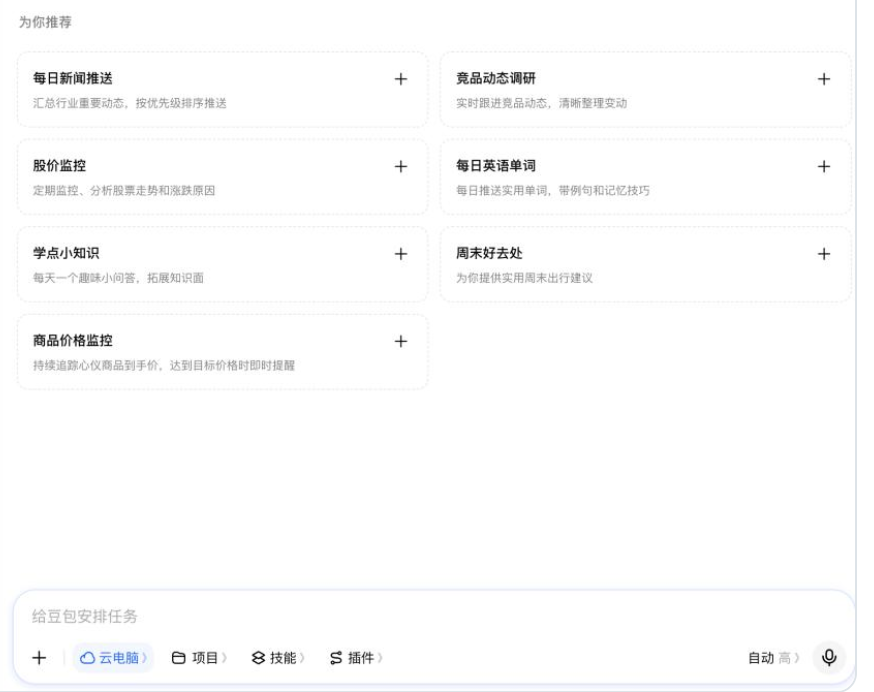Click description 为你提供实用周末出行建议

[524, 278]
